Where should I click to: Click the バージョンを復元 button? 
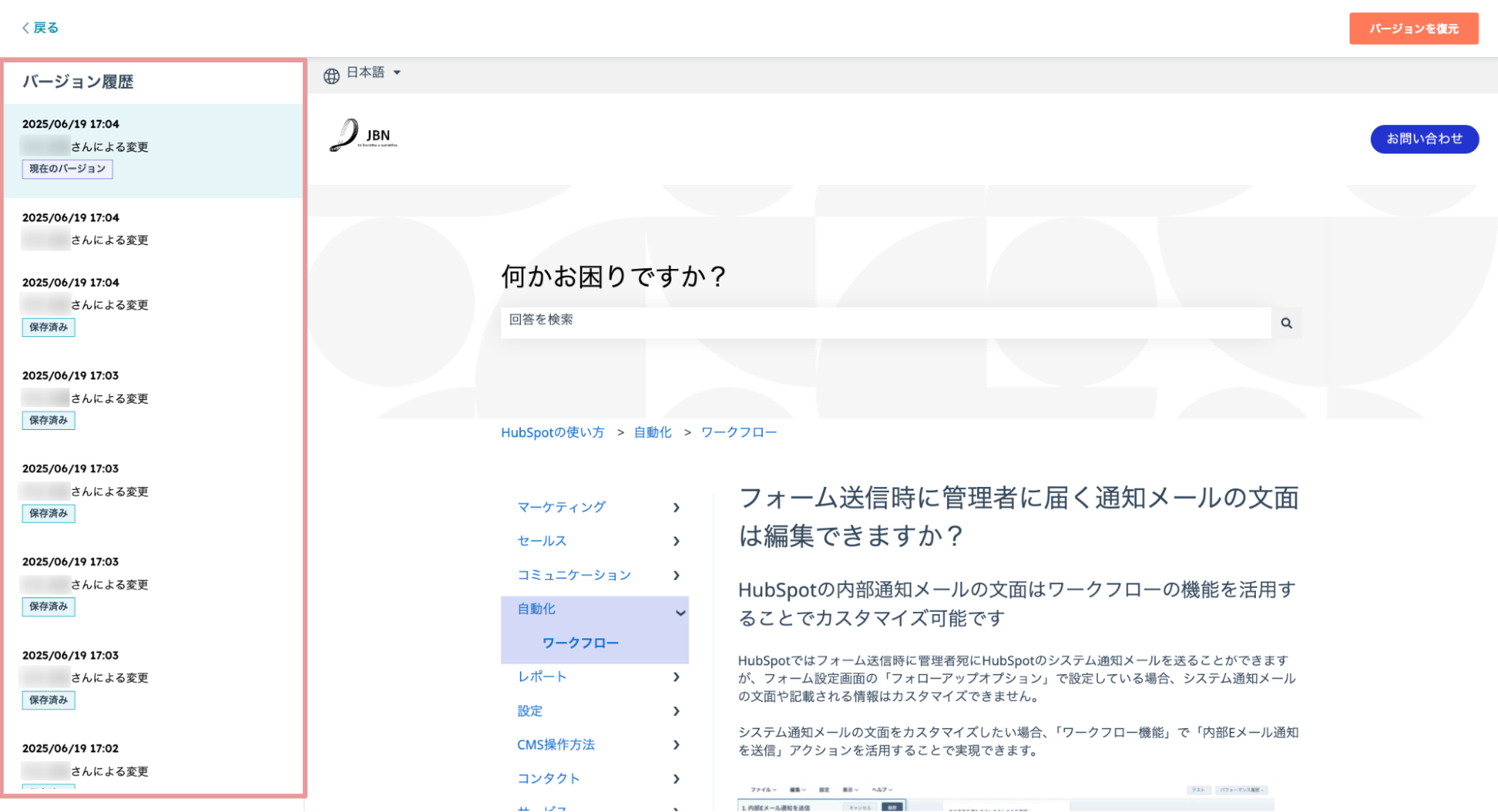[1413, 28]
